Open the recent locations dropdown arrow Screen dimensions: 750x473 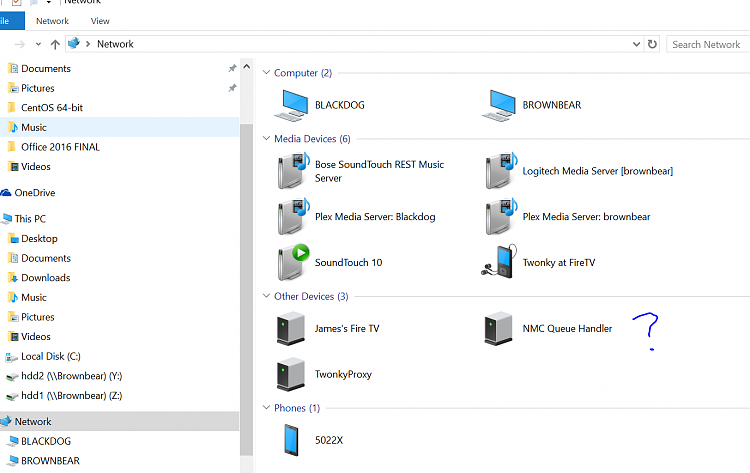[38, 44]
